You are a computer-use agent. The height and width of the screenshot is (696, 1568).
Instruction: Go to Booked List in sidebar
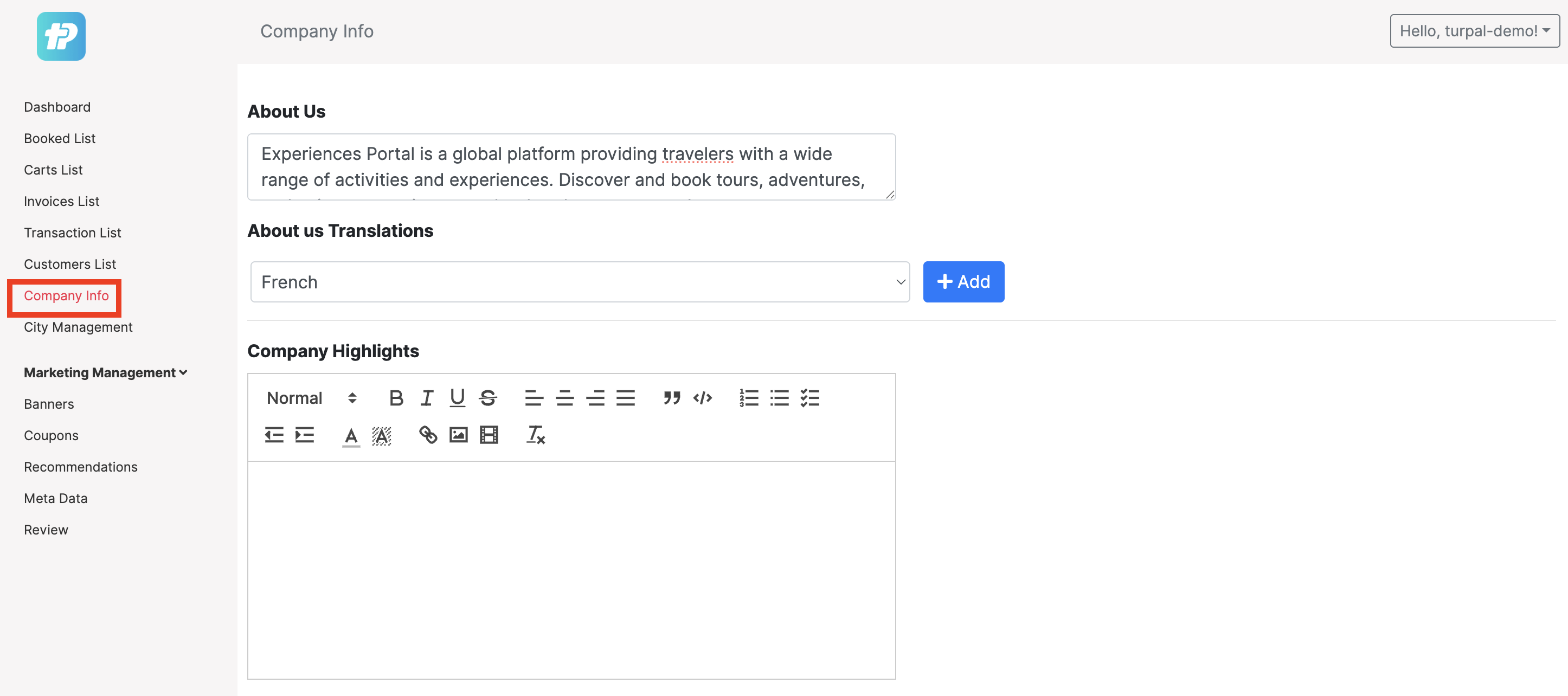click(60, 138)
